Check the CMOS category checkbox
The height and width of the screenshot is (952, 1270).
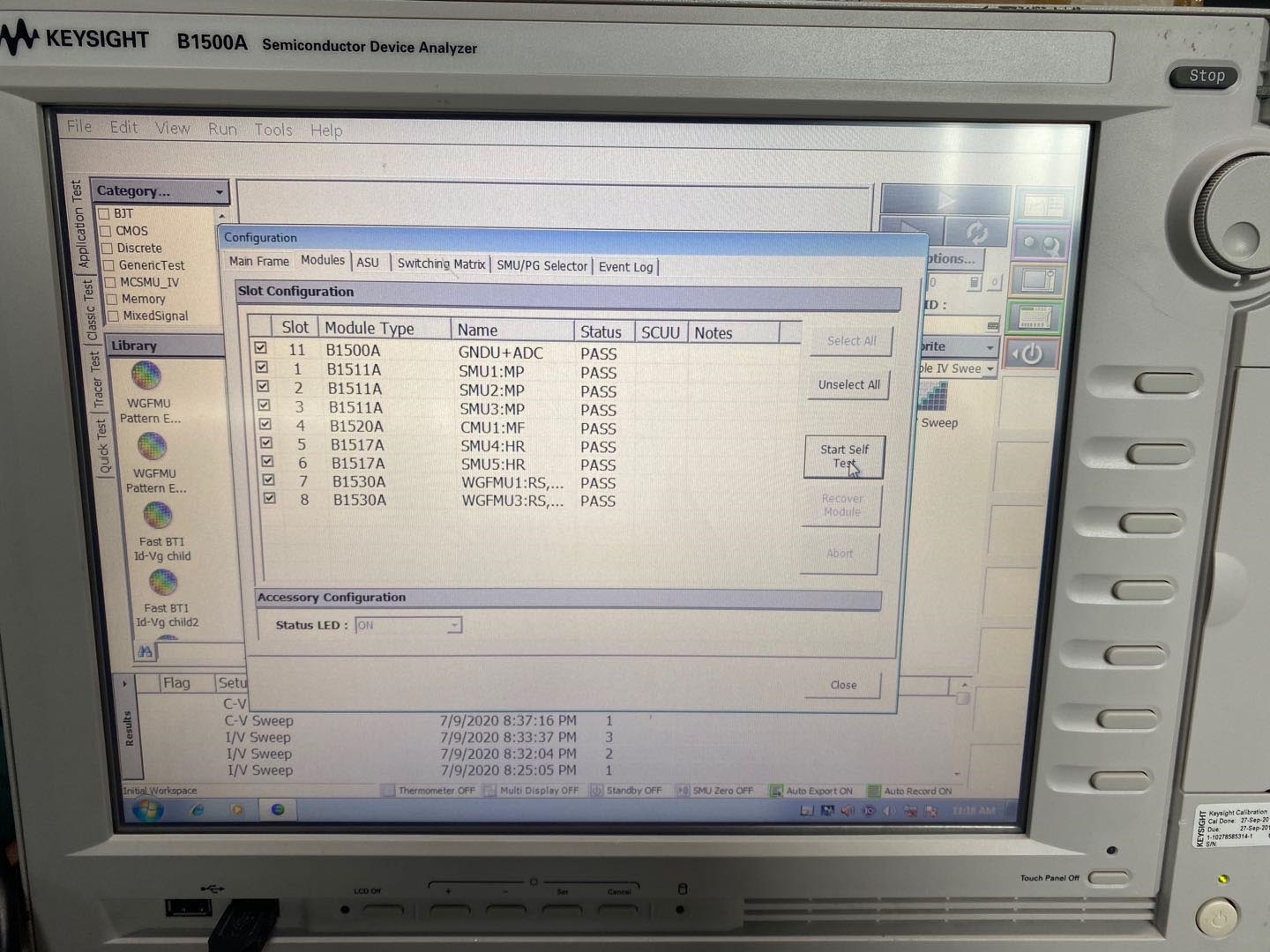(x=106, y=231)
